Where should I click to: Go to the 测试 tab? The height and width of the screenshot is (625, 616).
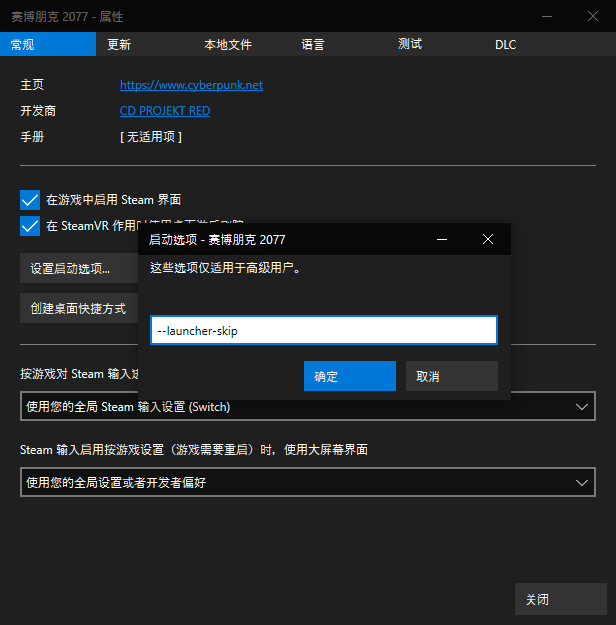point(410,45)
